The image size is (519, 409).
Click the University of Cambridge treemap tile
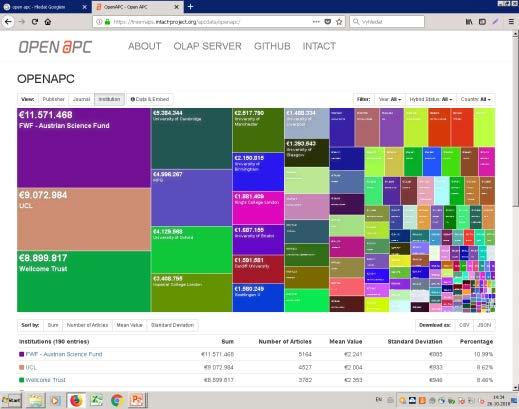click(192, 138)
